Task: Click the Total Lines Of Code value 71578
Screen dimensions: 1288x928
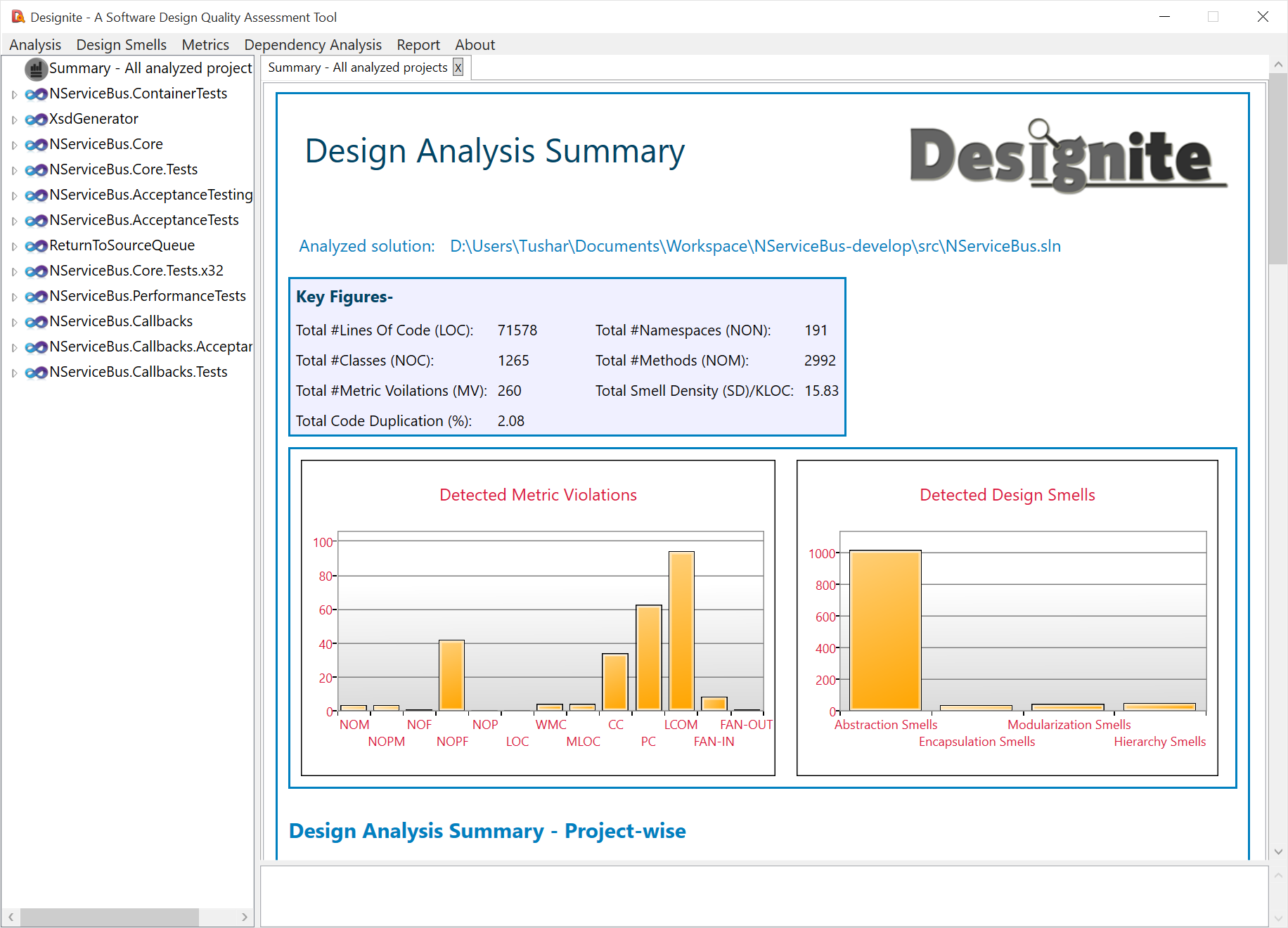Action: click(517, 330)
